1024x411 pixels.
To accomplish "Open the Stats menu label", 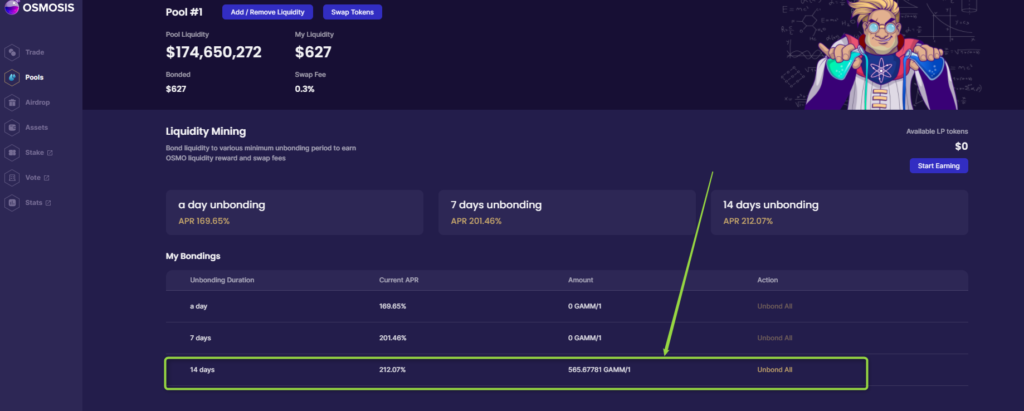I will coord(34,203).
